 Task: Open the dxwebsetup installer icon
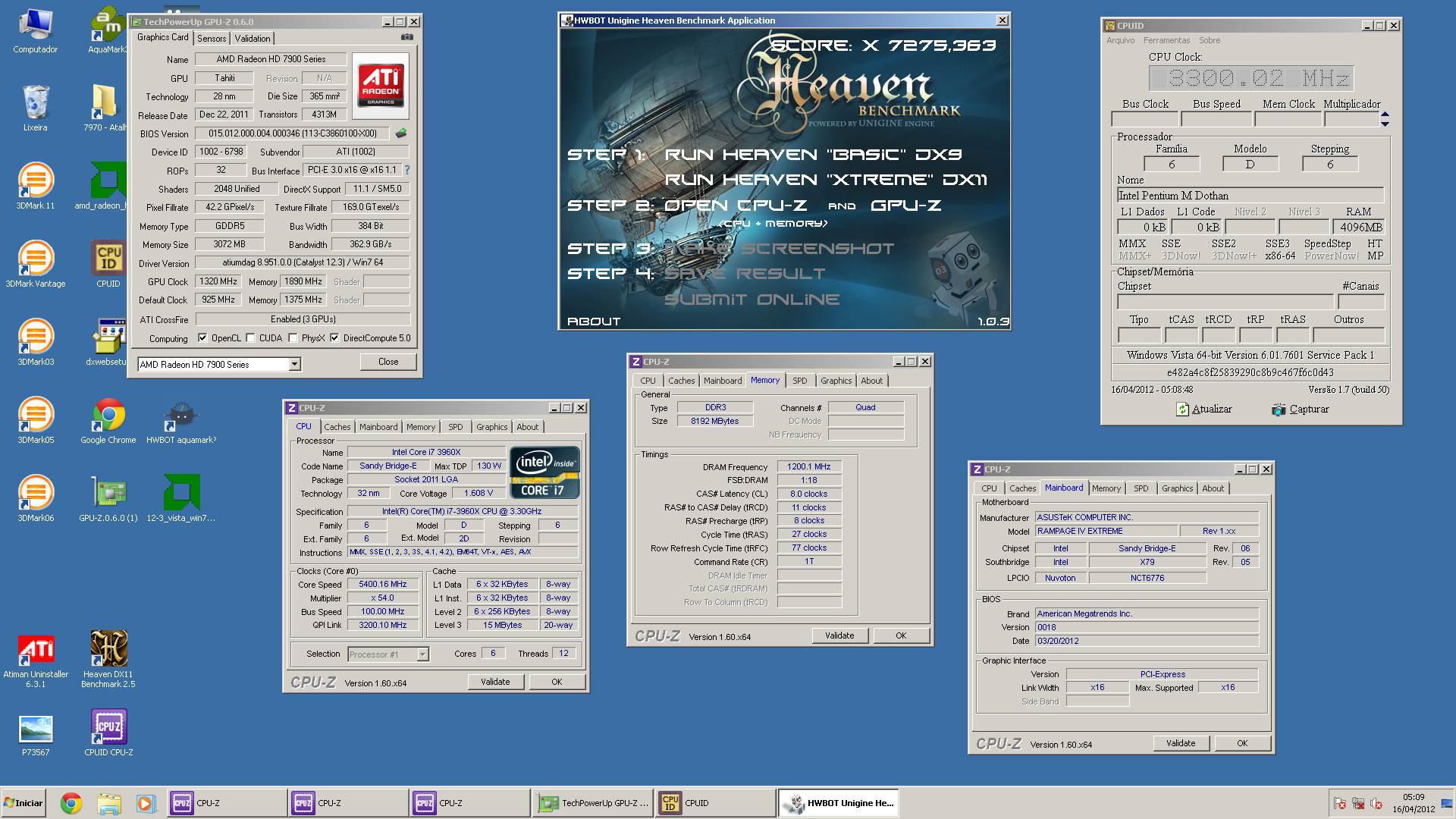[x=108, y=343]
